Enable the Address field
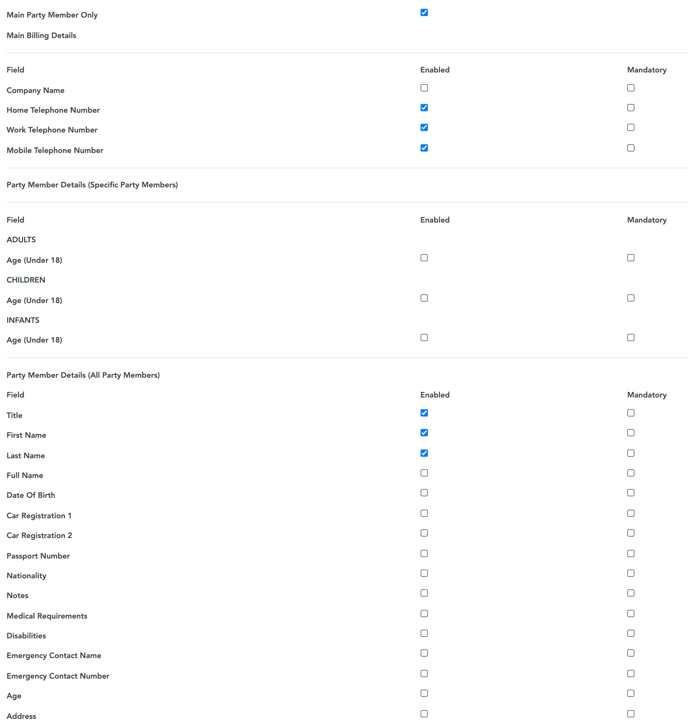The image size is (688, 724). (424, 714)
